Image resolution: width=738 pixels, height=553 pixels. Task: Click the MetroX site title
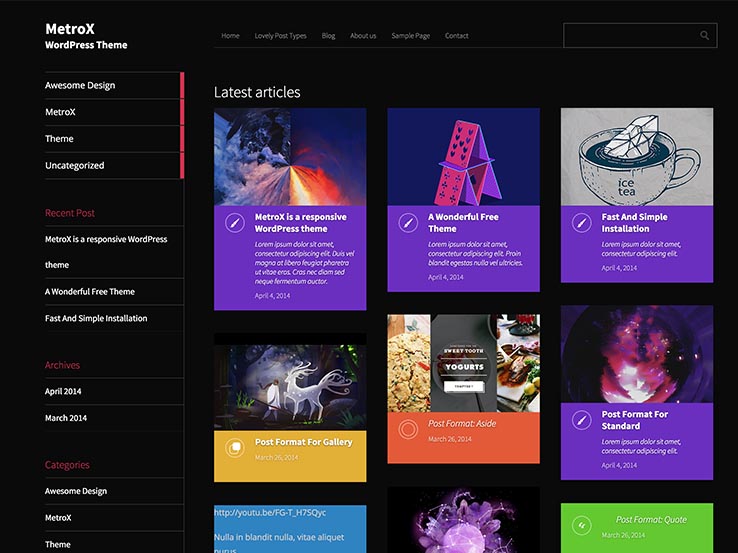tap(70, 29)
